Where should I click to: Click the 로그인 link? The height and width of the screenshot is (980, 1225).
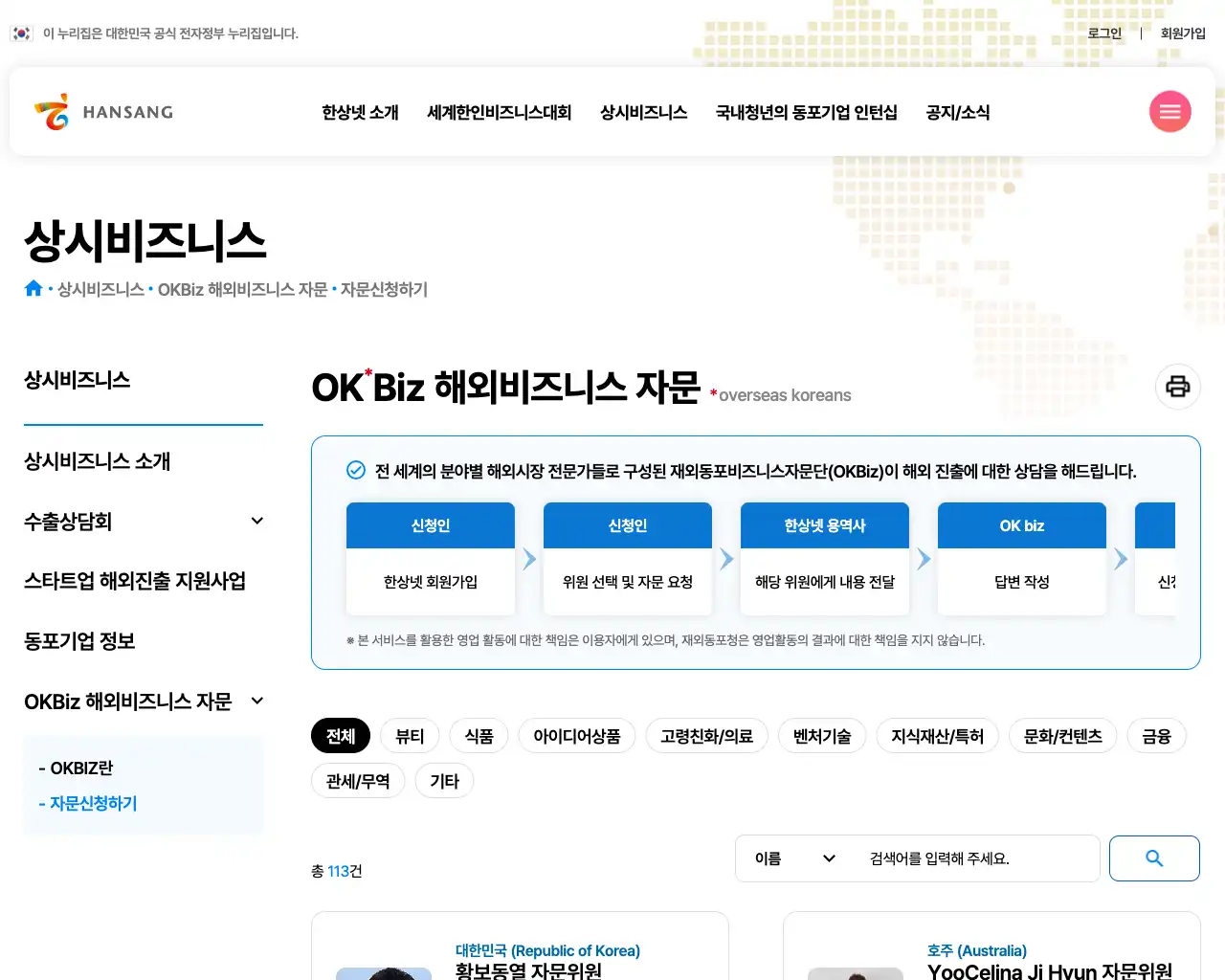tap(1104, 33)
